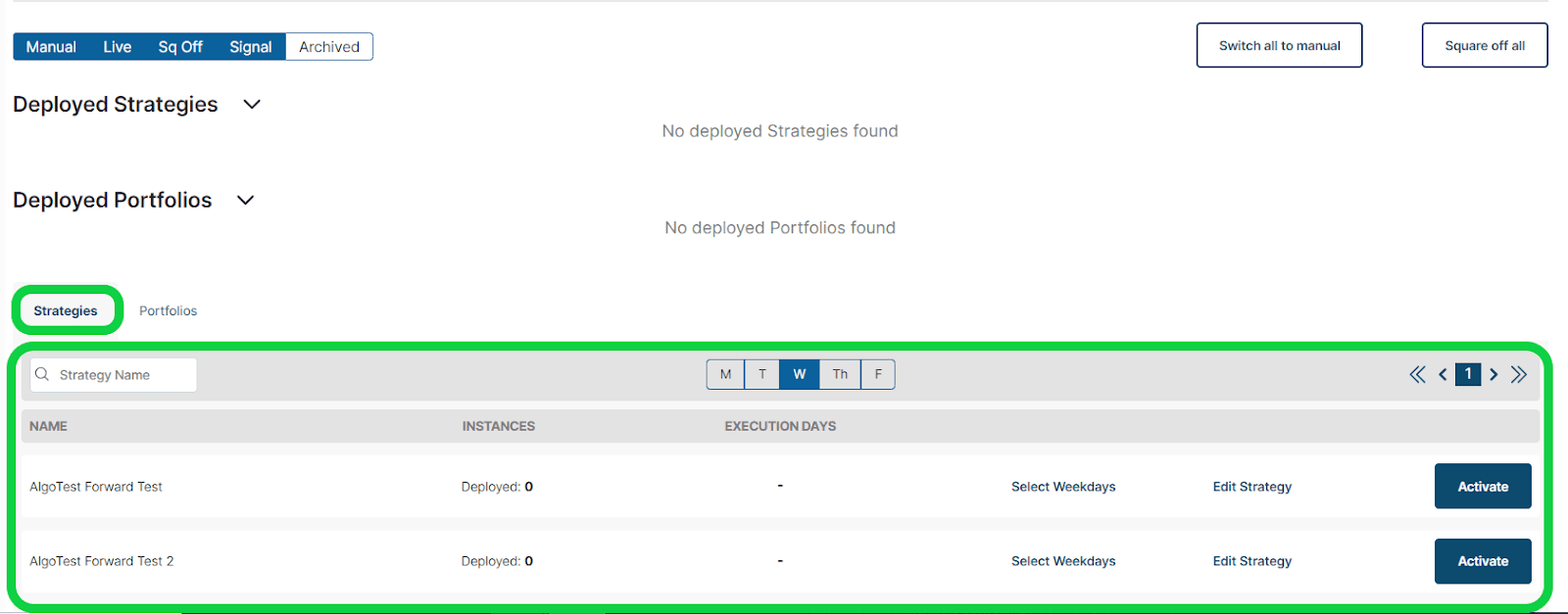1568x614 pixels.
Task: Toggle Wednesday weekday filter
Action: (800, 374)
